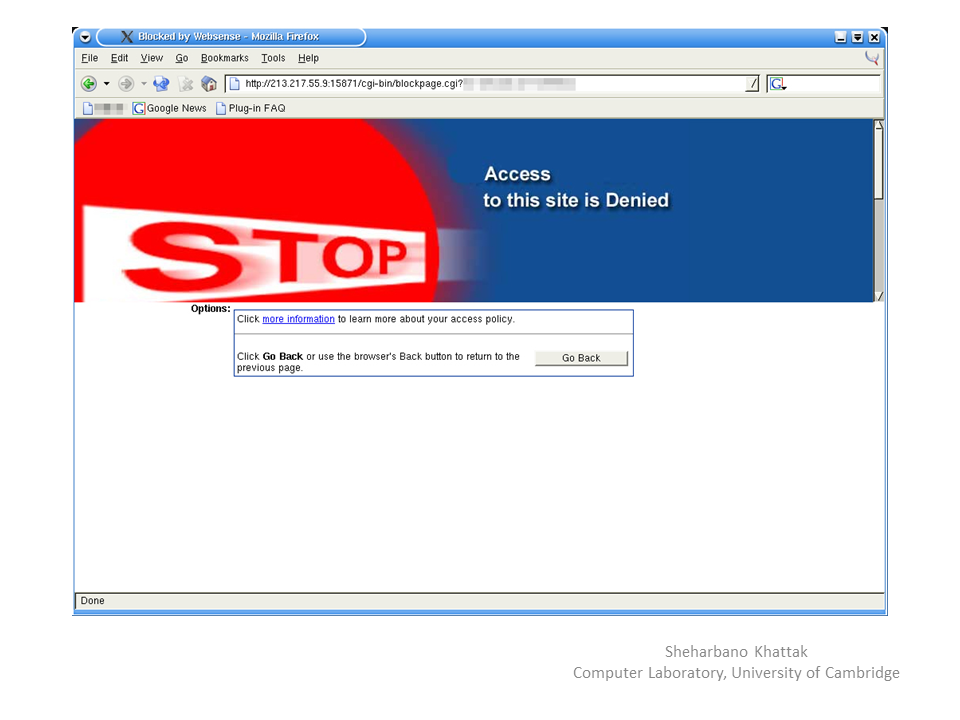The image size is (960, 720).
Task: Expand the Back button history dropdown
Action: coord(106,84)
